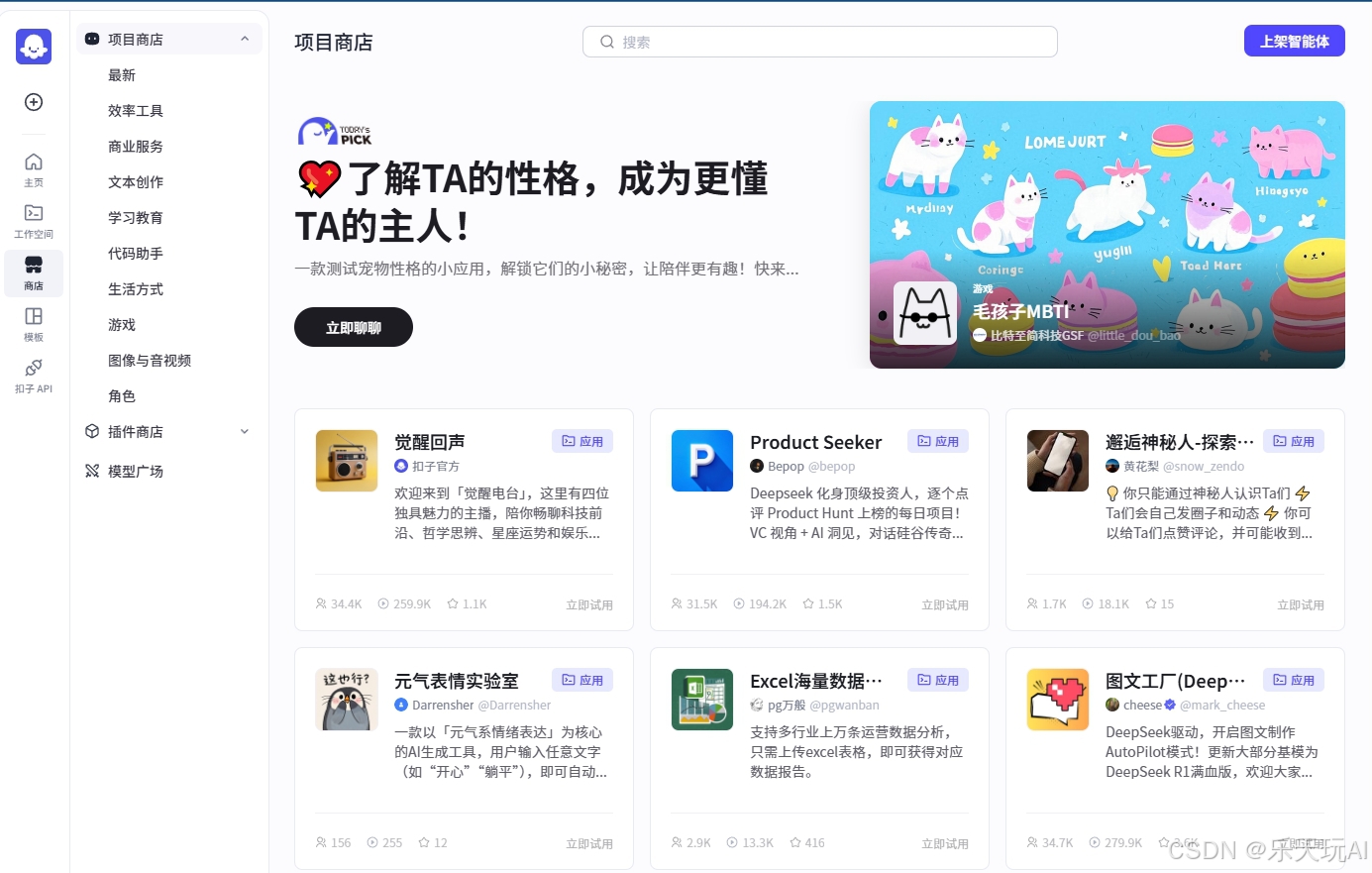
Task: Click star count 1.5K on Product Seeker
Action: tap(822, 603)
